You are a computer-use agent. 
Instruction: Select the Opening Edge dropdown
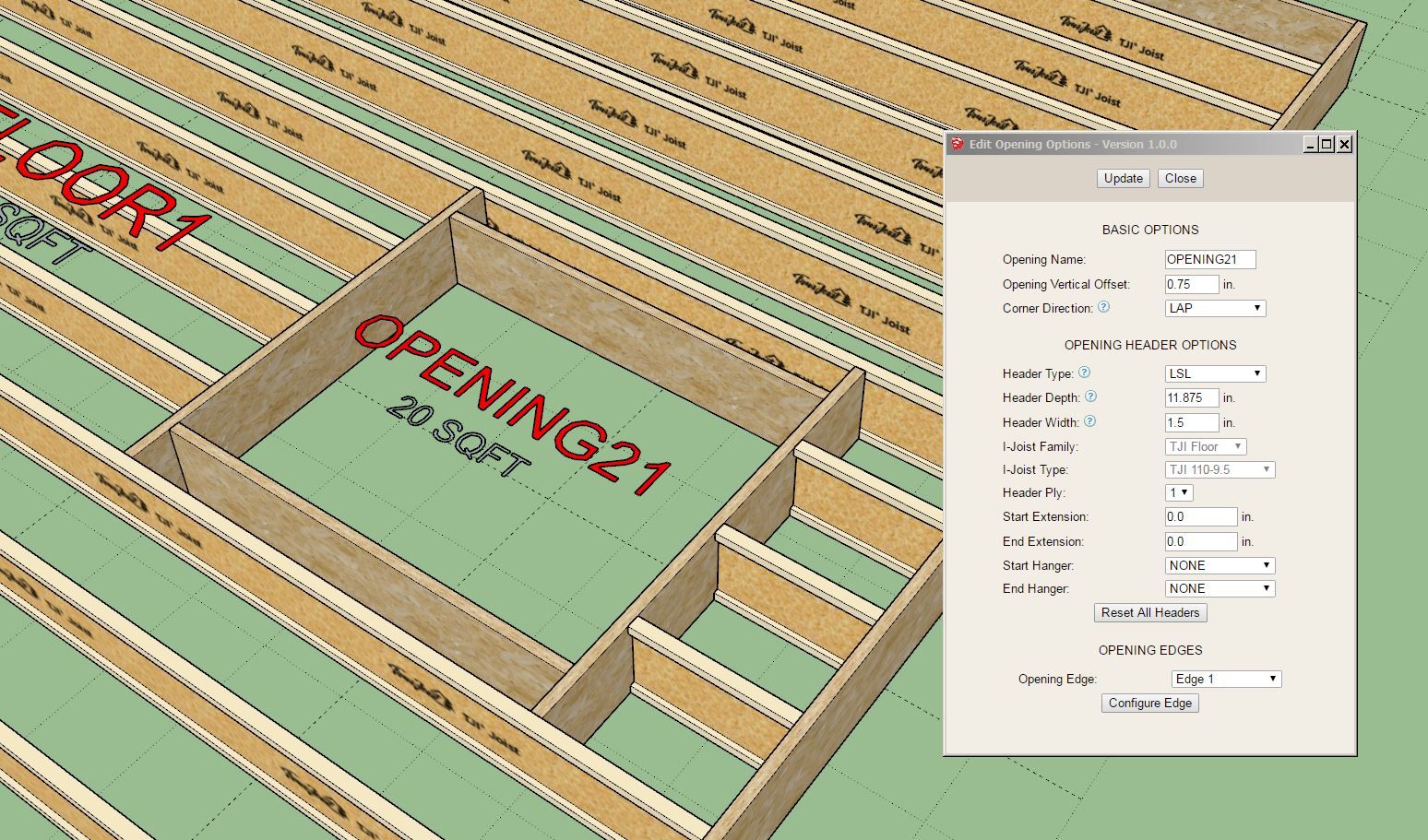1226,679
